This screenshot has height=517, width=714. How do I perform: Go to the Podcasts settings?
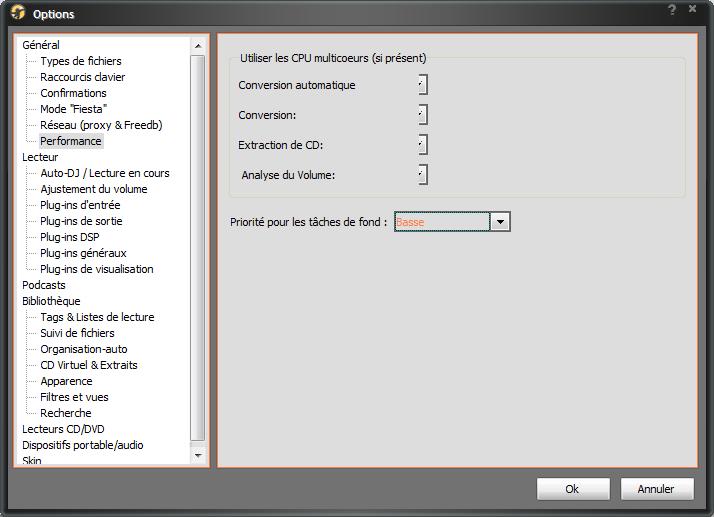[43, 285]
